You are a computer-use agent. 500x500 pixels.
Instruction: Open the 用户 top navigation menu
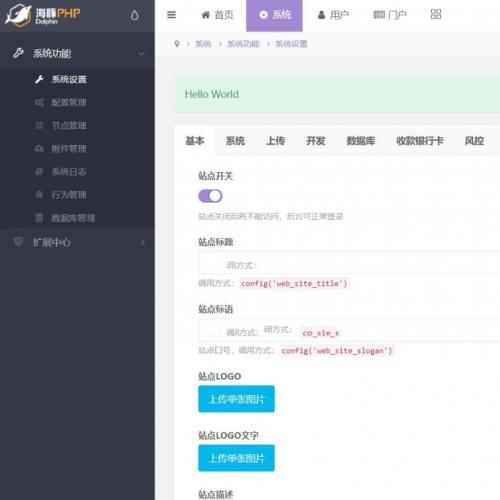point(333,15)
